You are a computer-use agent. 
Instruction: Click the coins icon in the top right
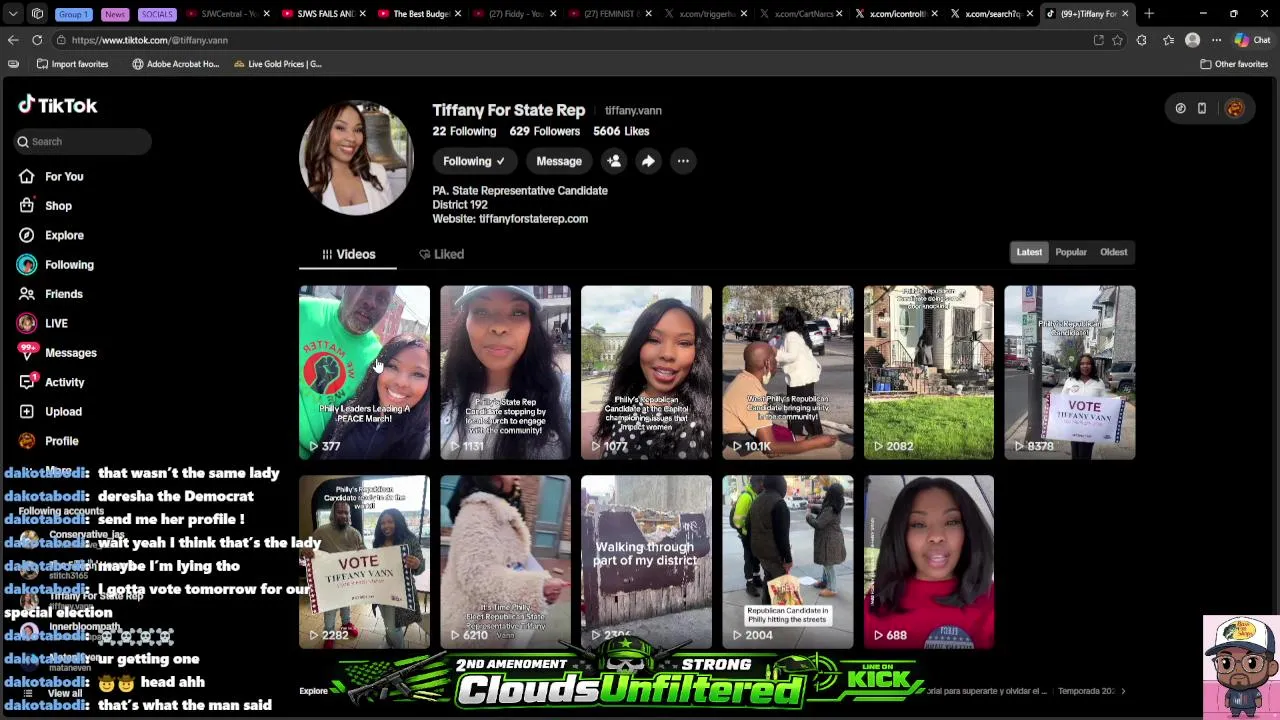(1180, 108)
